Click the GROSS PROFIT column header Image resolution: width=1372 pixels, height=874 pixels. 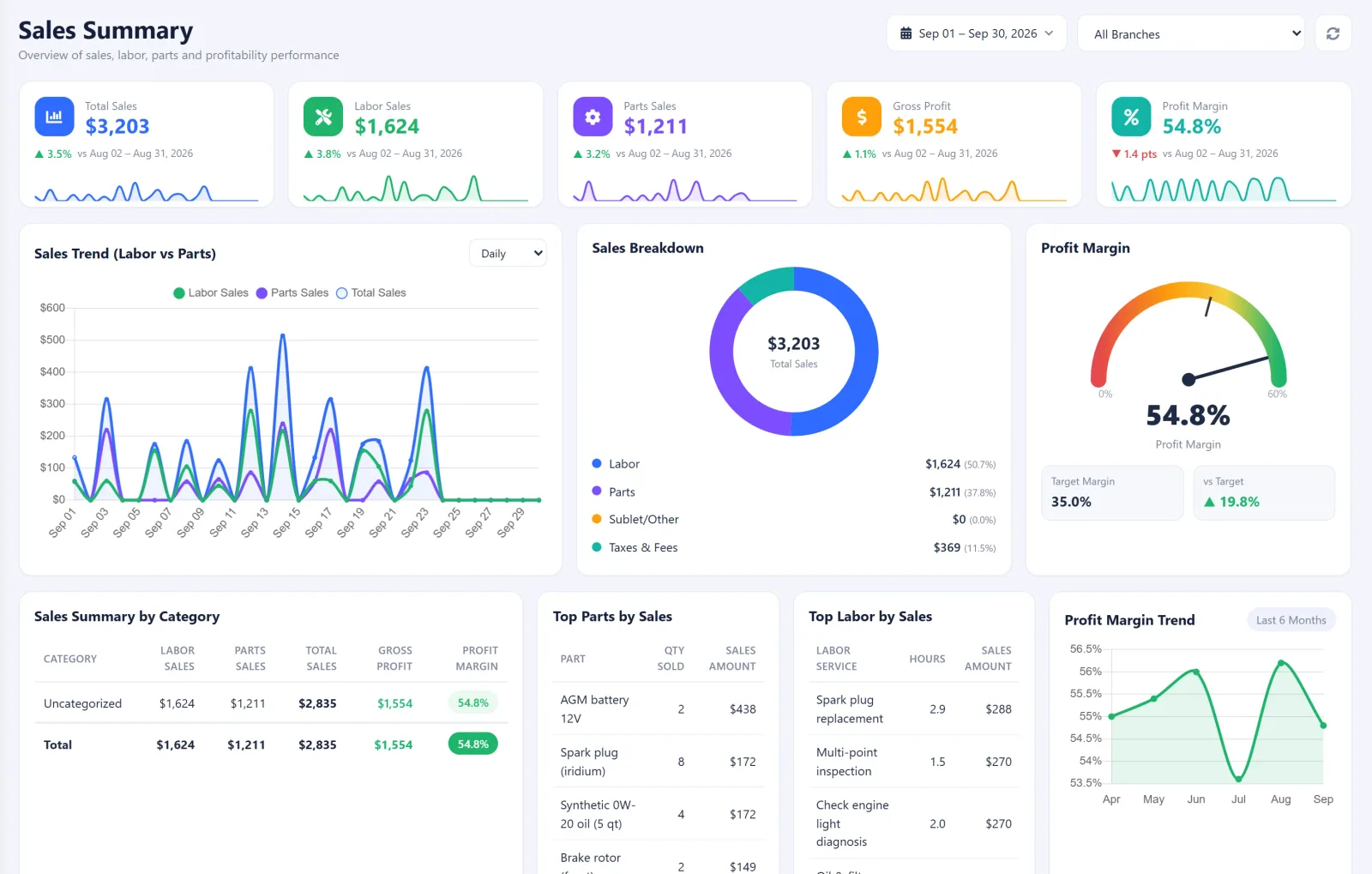394,659
